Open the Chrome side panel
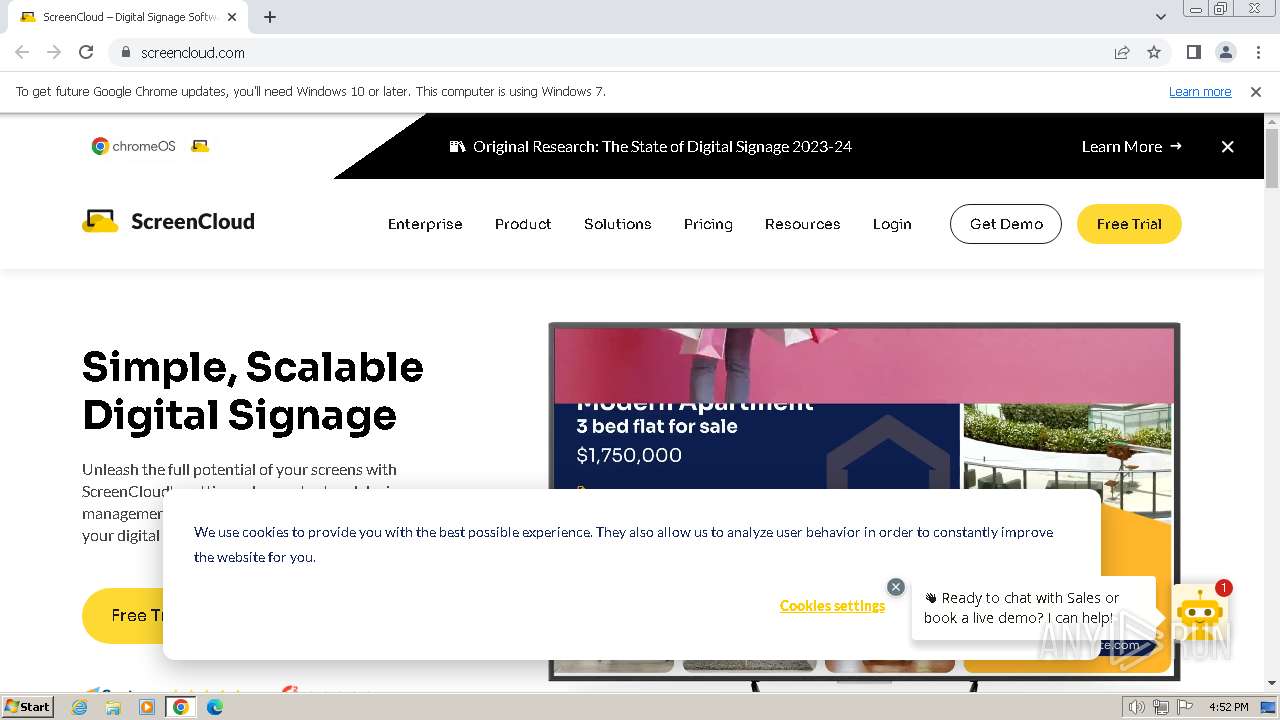The height and width of the screenshot is (720, 1280). tap(1193, 52)
